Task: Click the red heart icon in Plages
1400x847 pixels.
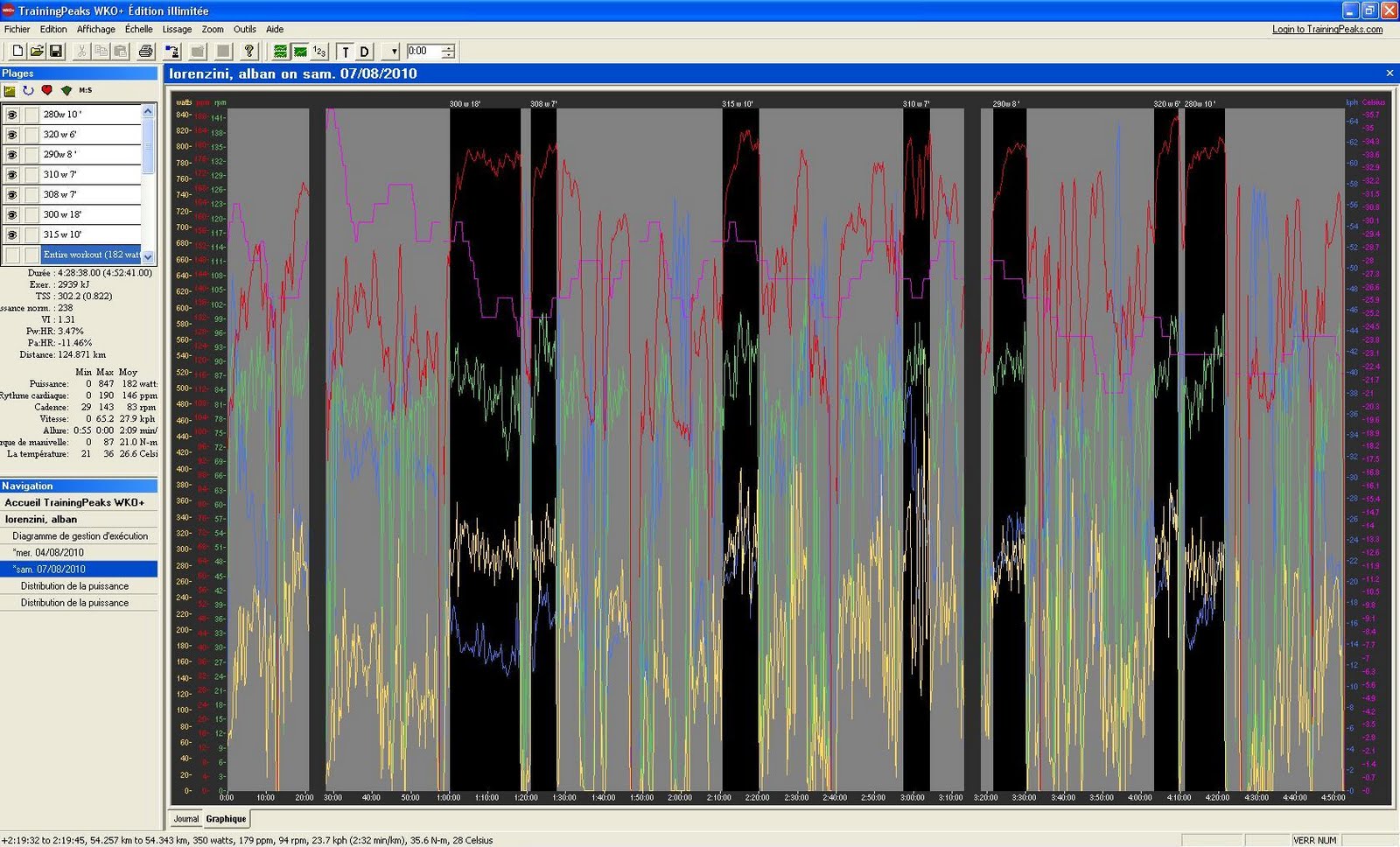Action: point(47,90)
